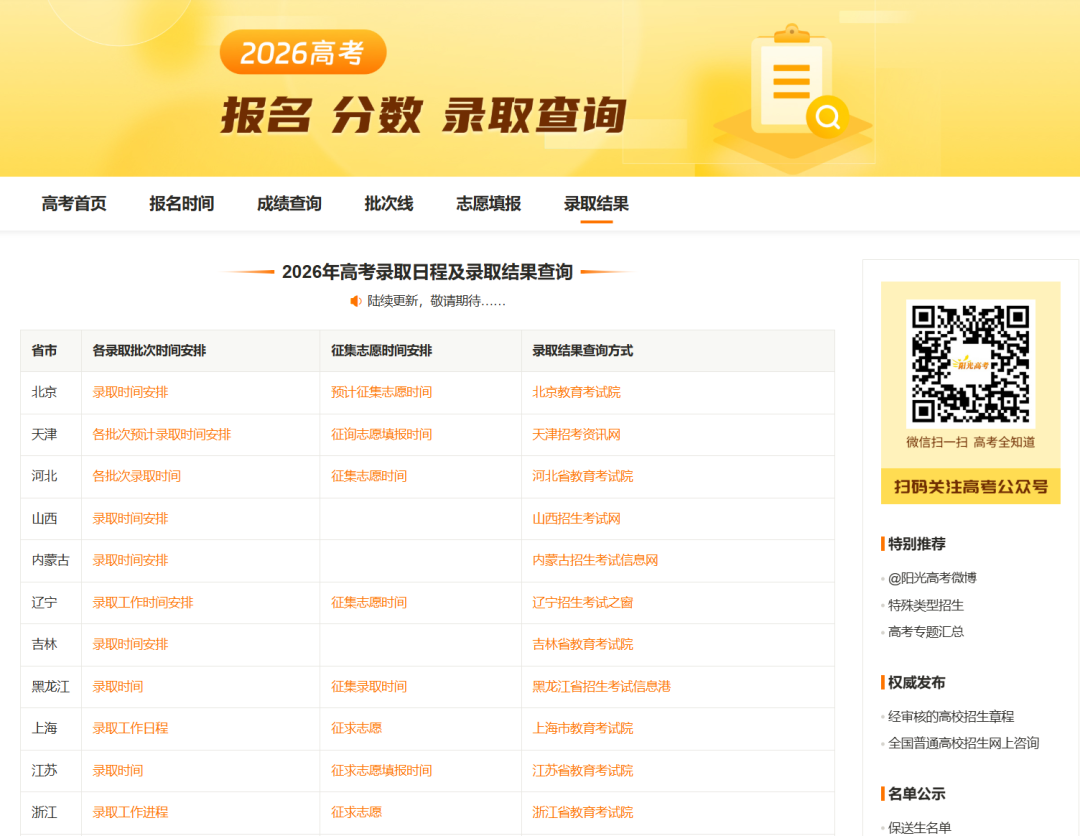Click the 特别推荐 section heading
The width and height of the screenshot is (1080, 836).
point(916,544)
